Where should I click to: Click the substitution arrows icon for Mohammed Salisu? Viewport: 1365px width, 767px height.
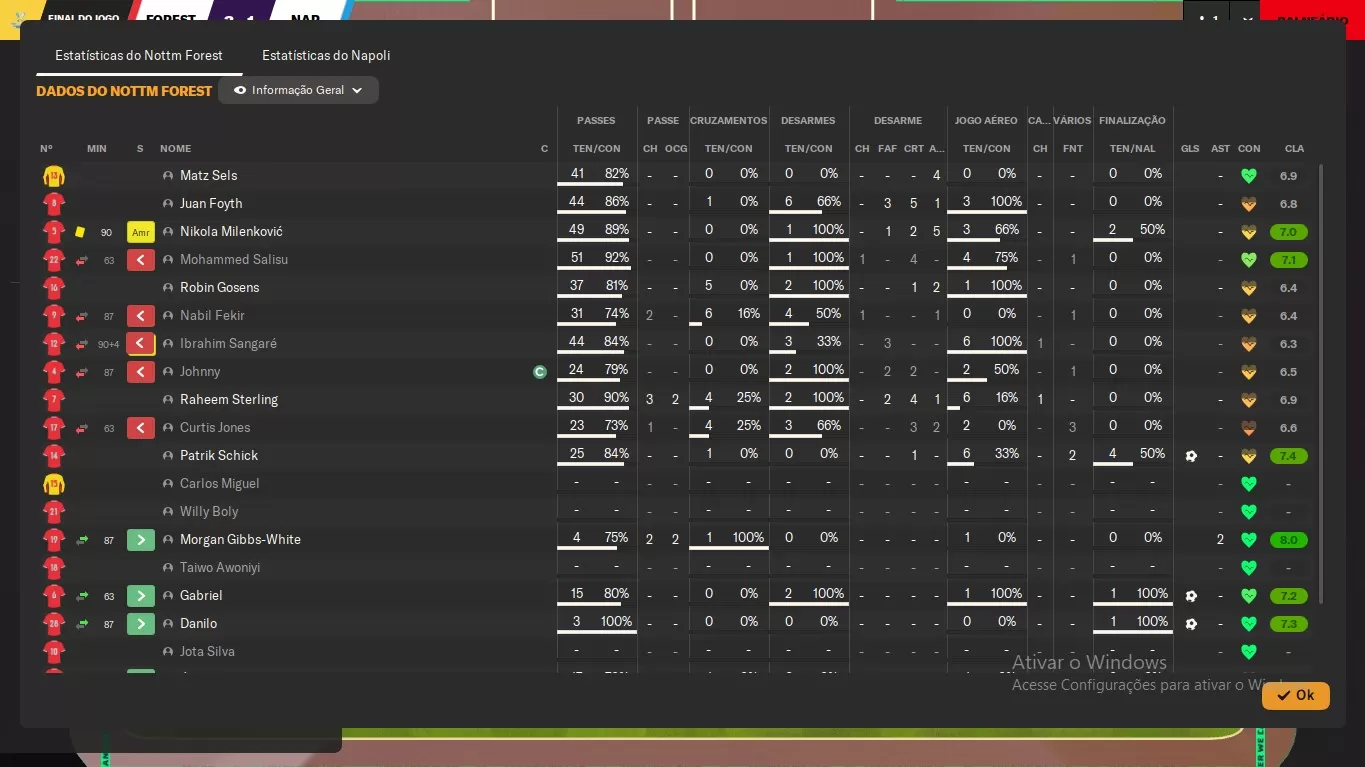82,260
